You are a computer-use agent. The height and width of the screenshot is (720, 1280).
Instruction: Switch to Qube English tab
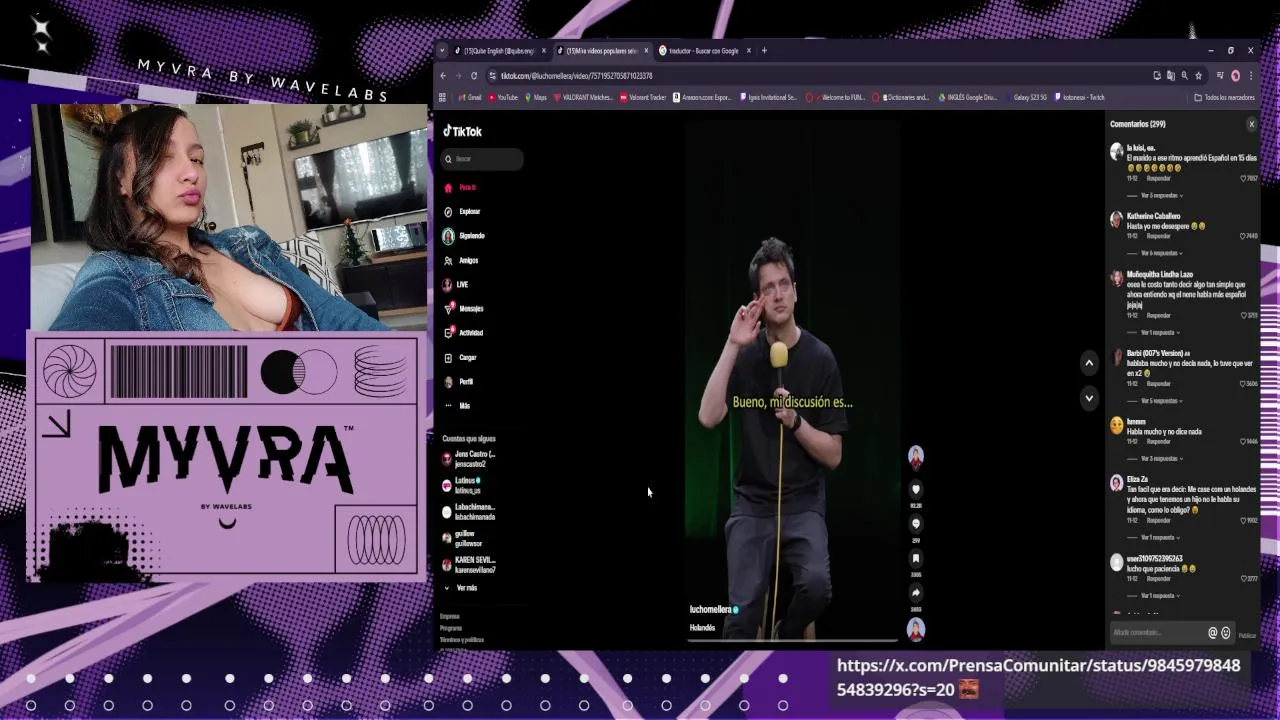tap(499, 51)
